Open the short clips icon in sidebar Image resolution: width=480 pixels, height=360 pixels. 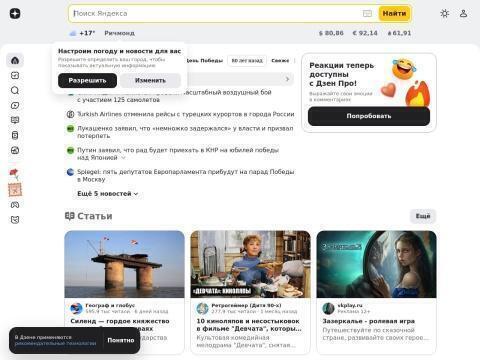[15, 135]
